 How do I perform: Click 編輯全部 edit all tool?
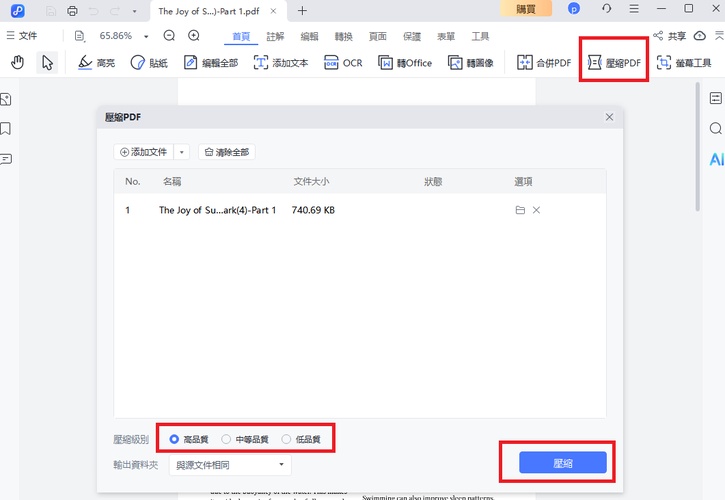click(211, 62)
